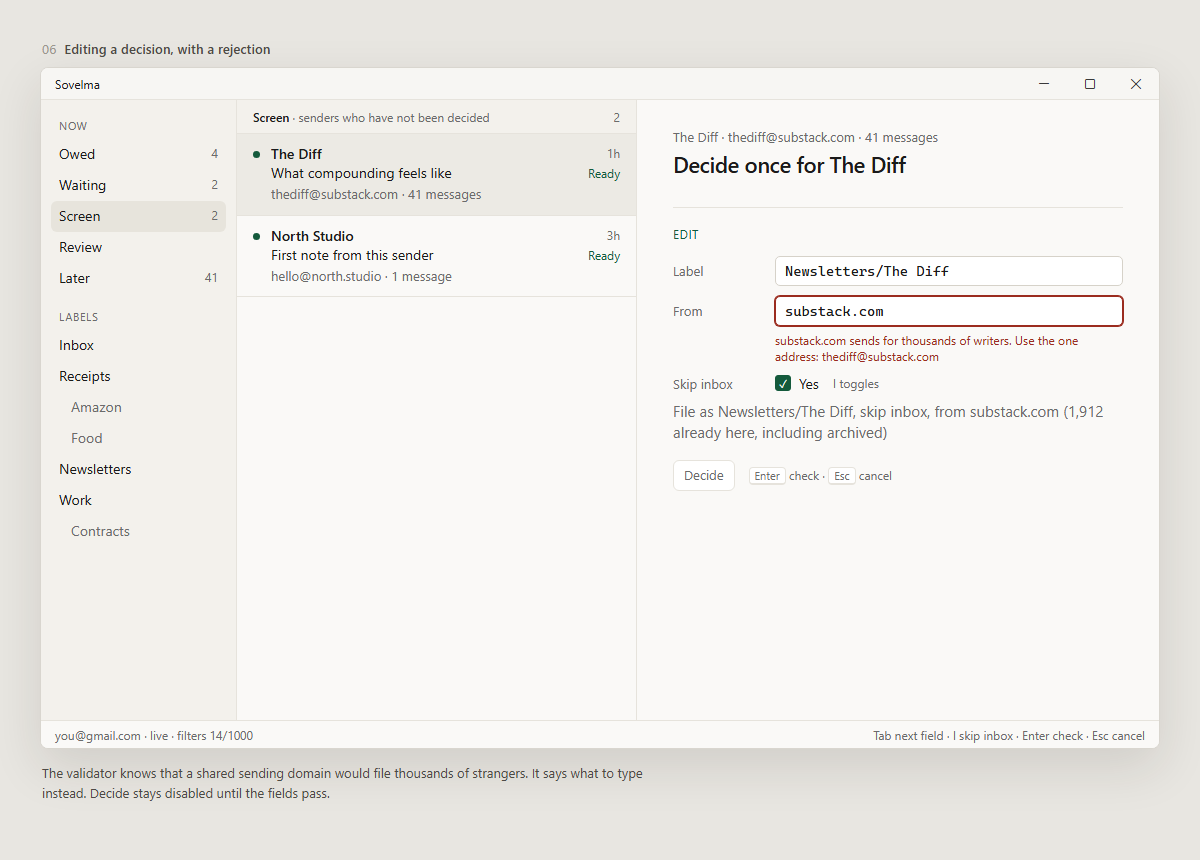Click the From field substack.com

(x=948, y=311)
